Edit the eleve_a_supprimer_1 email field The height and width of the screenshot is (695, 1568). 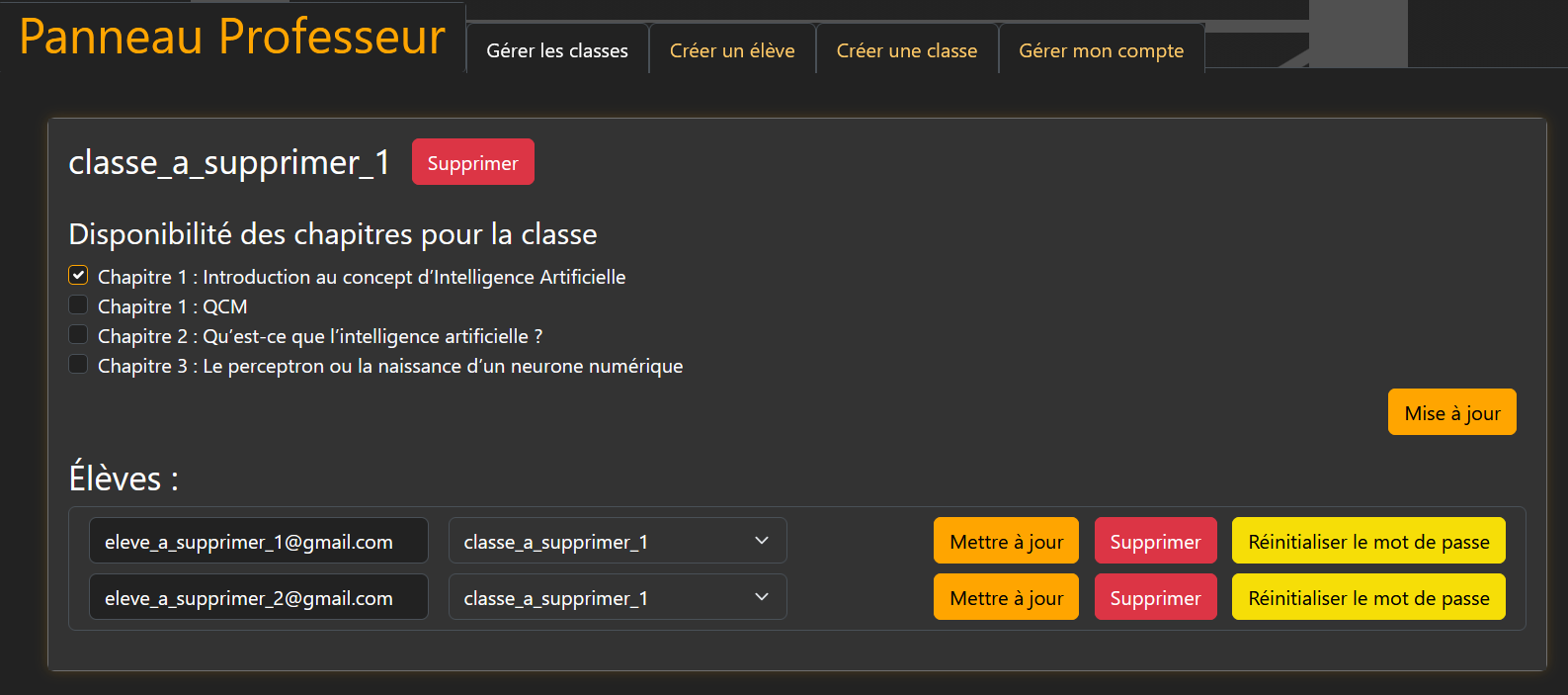point(259,541)
